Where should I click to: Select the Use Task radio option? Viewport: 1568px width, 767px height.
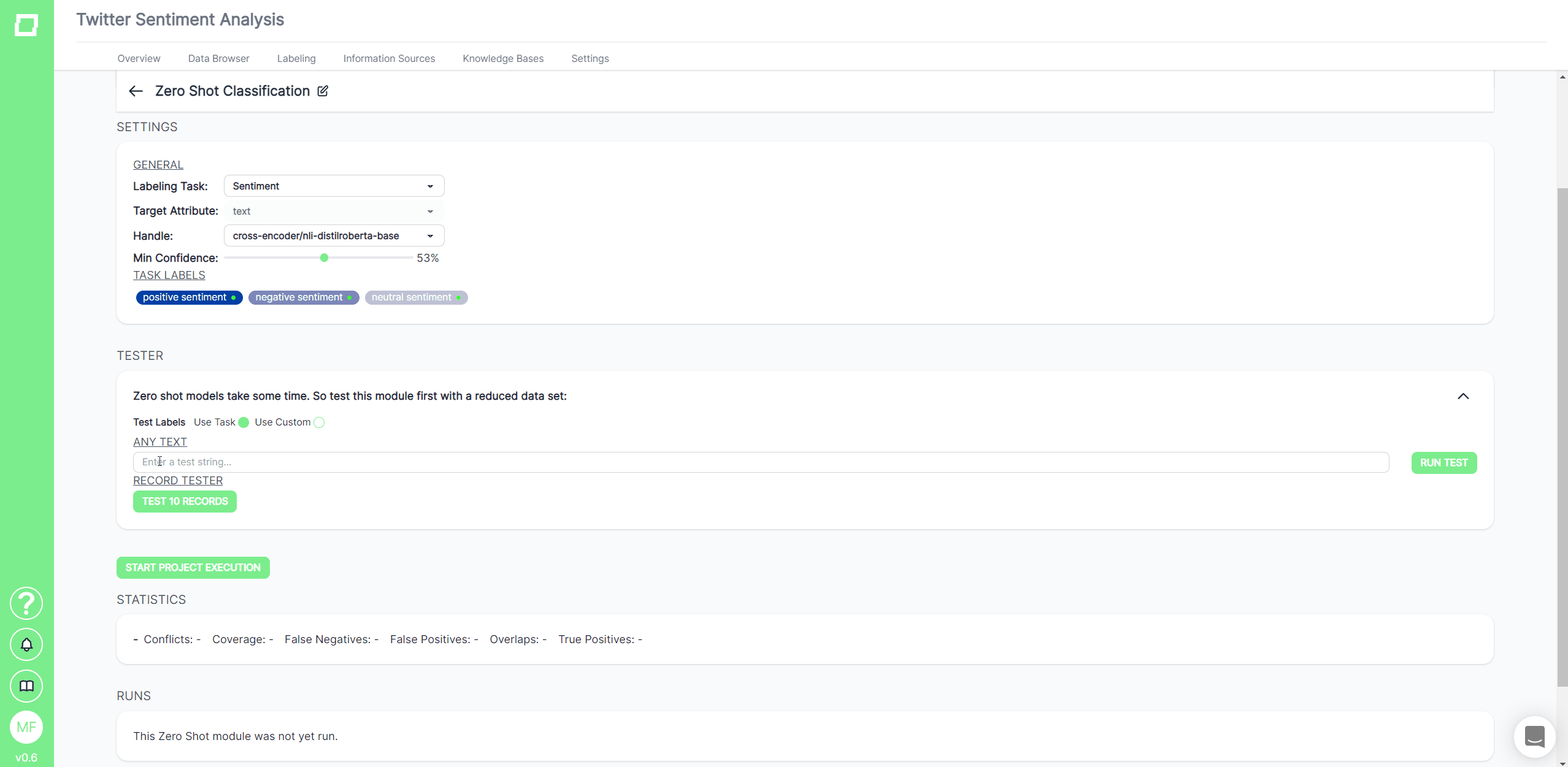244,422
